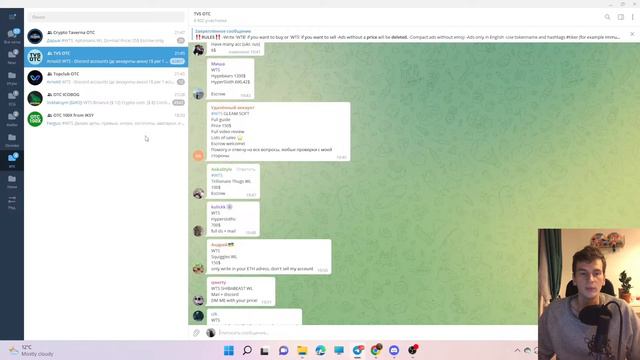Click the sender name above hypersloths message
This screenshot has width=640, height=360.
(218, 207)
